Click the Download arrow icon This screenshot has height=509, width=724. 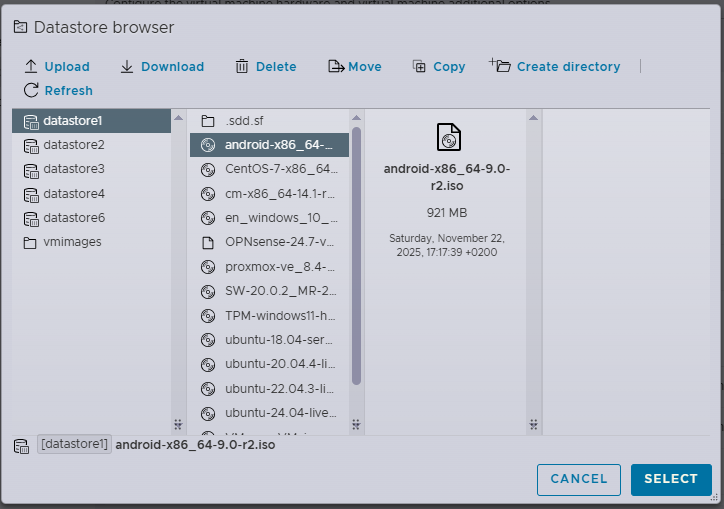pos(127,67)
